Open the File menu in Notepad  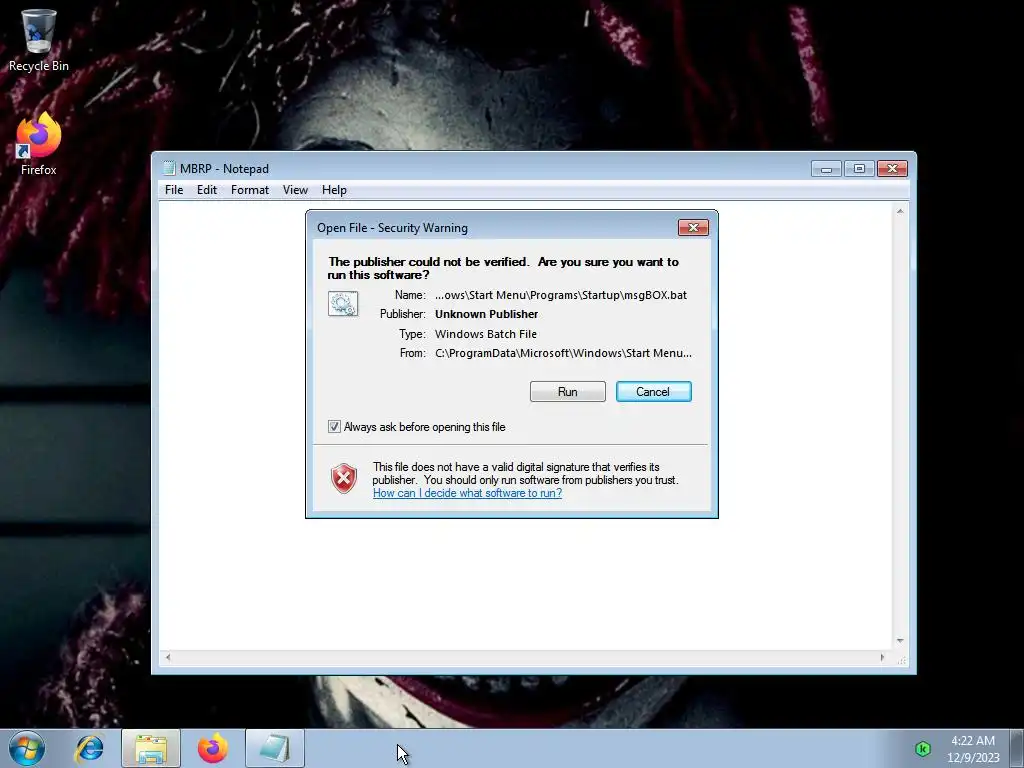[x=174, y=190]
